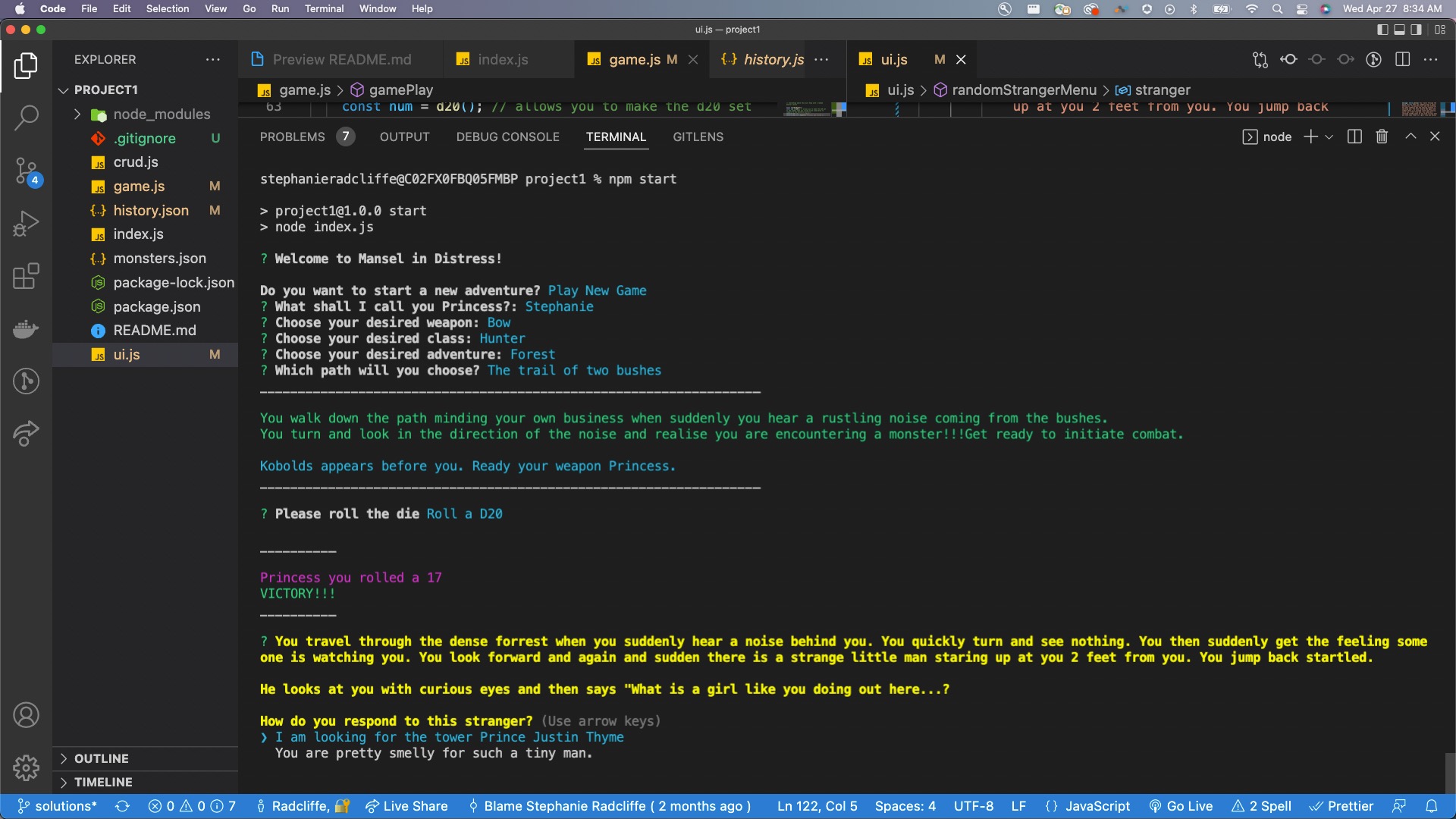Image resolution: width=1456 pixels, height=819 pixels.
Task: Open the Accounts menu icon
Action: [x=26, y=715]
